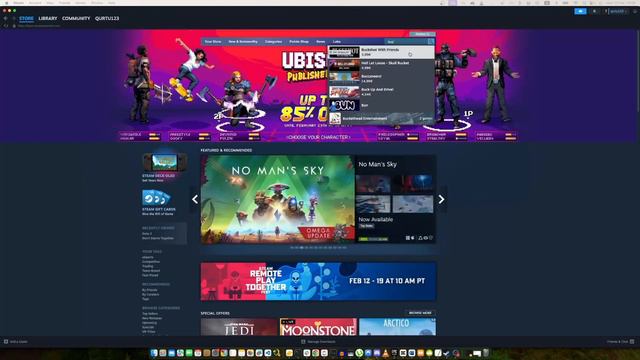Expand the Categories menu
Image resolution: width=640 pixels, height=360 pixels.
(x=273, y=42)
